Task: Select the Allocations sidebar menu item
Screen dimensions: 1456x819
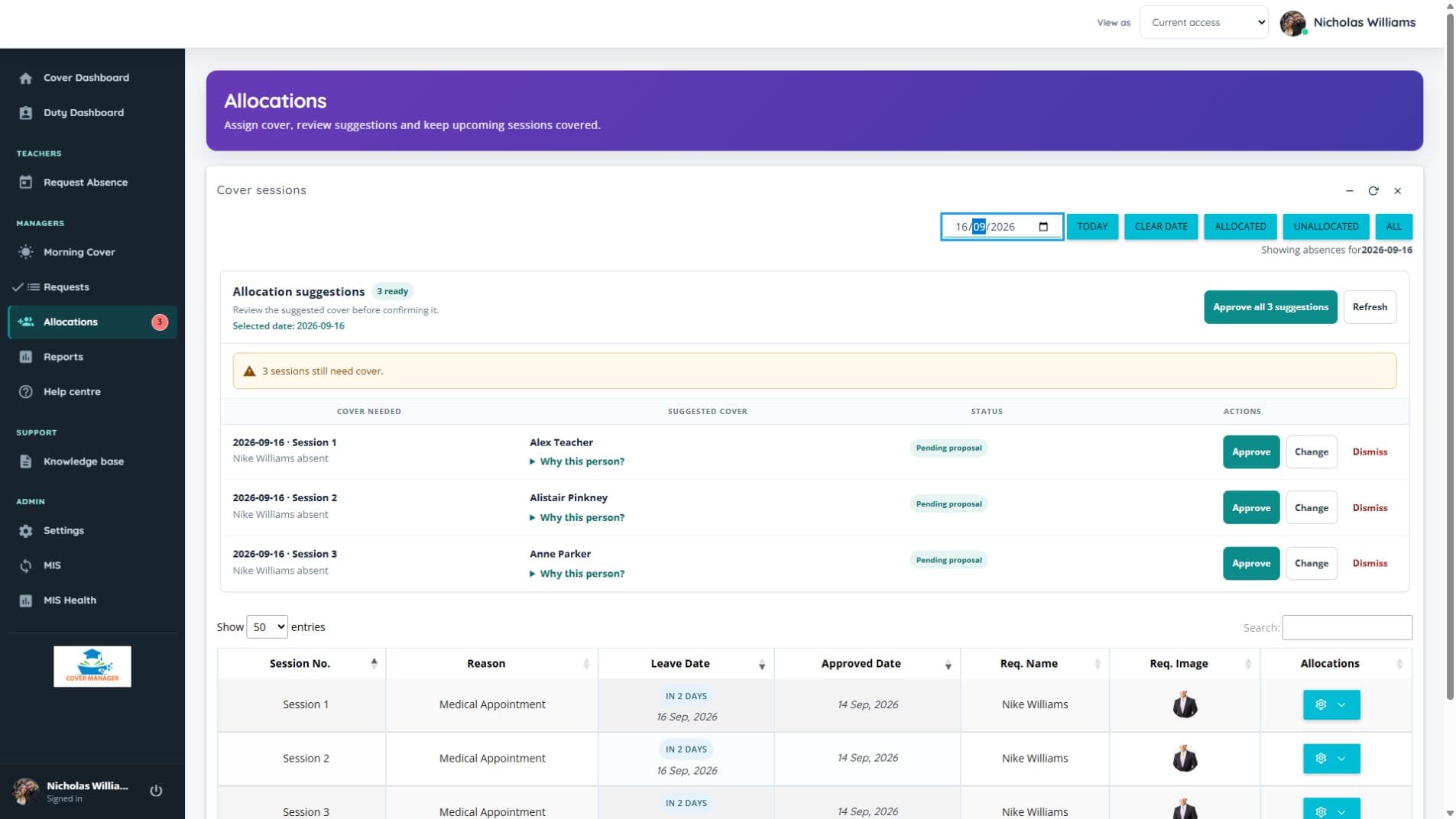Action: tap(92, 322)
